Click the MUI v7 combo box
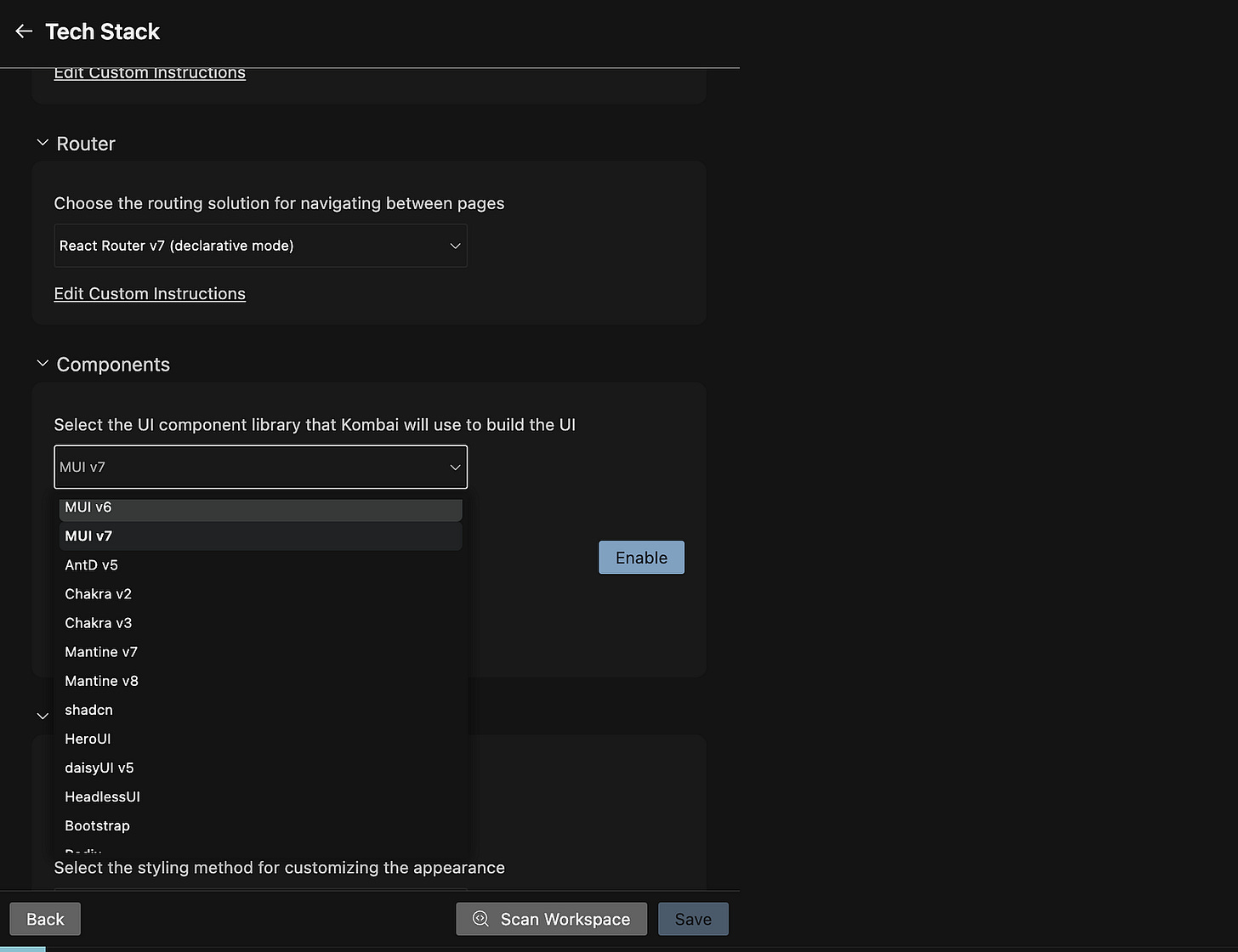The width and height of the screenshot is (1238, 952). point(260,467)
